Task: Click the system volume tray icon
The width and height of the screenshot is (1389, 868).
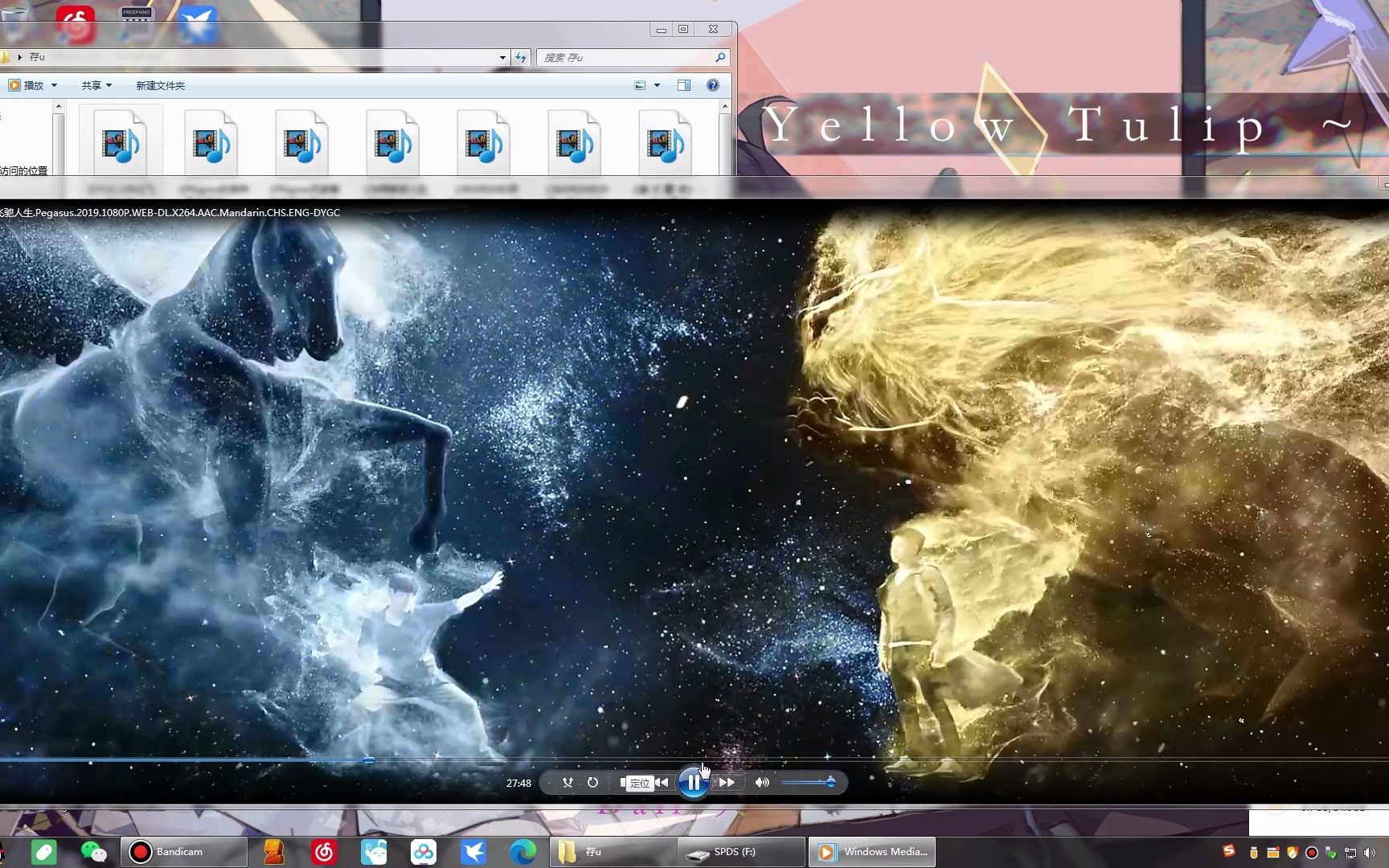Action: tap(1370, 853)
